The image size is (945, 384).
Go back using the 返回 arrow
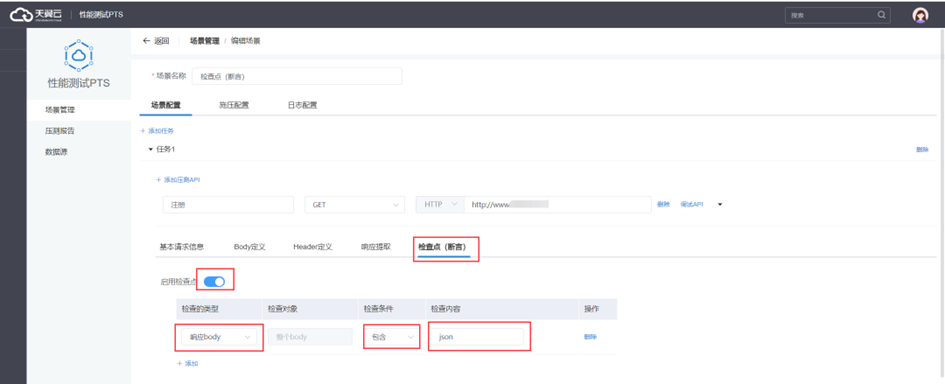pyautogui.click(x=155, y=41)
